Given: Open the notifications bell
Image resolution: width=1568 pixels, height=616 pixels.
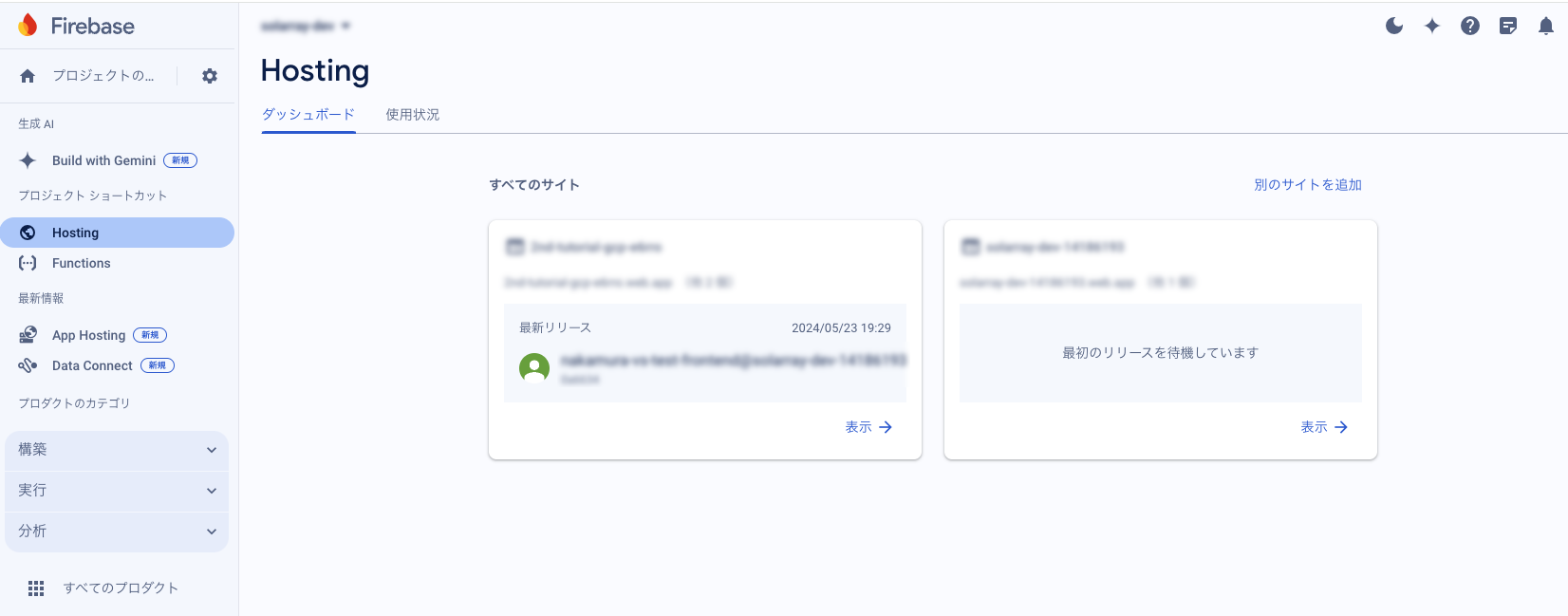Looking at the screenshot, I should tap(1546, 26).
